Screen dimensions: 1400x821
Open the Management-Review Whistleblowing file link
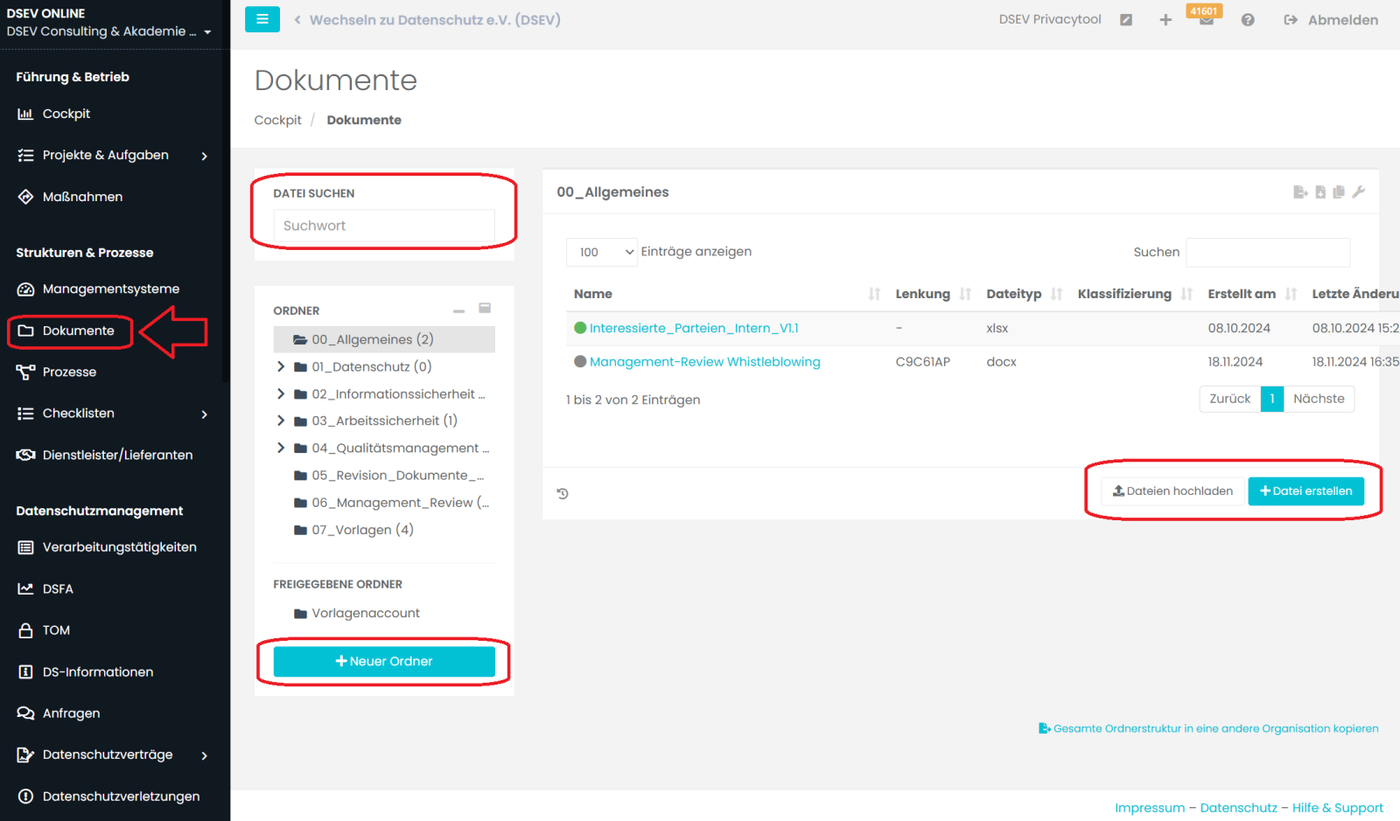pyautogui.click(x=704, y=362)
